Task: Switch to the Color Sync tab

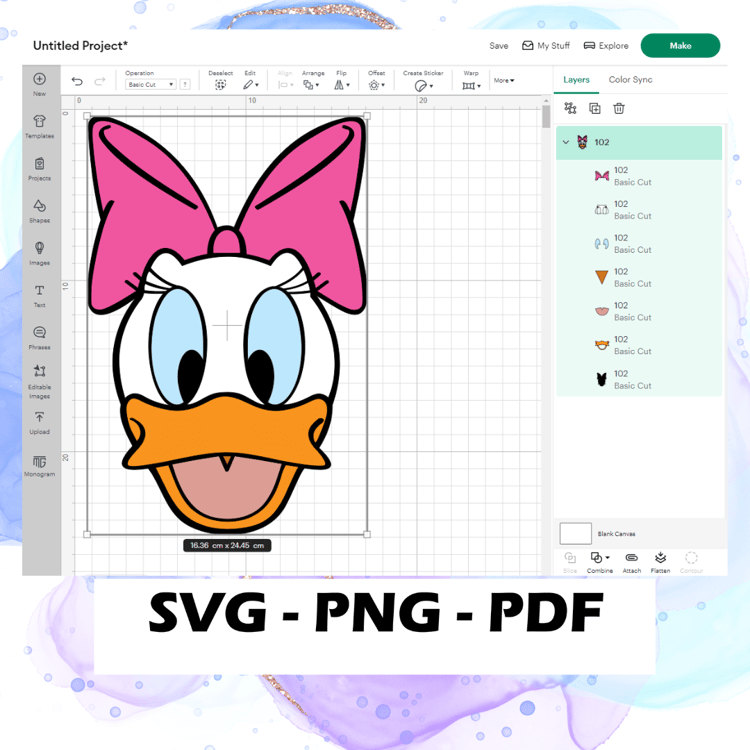Action: coord(630,79)
